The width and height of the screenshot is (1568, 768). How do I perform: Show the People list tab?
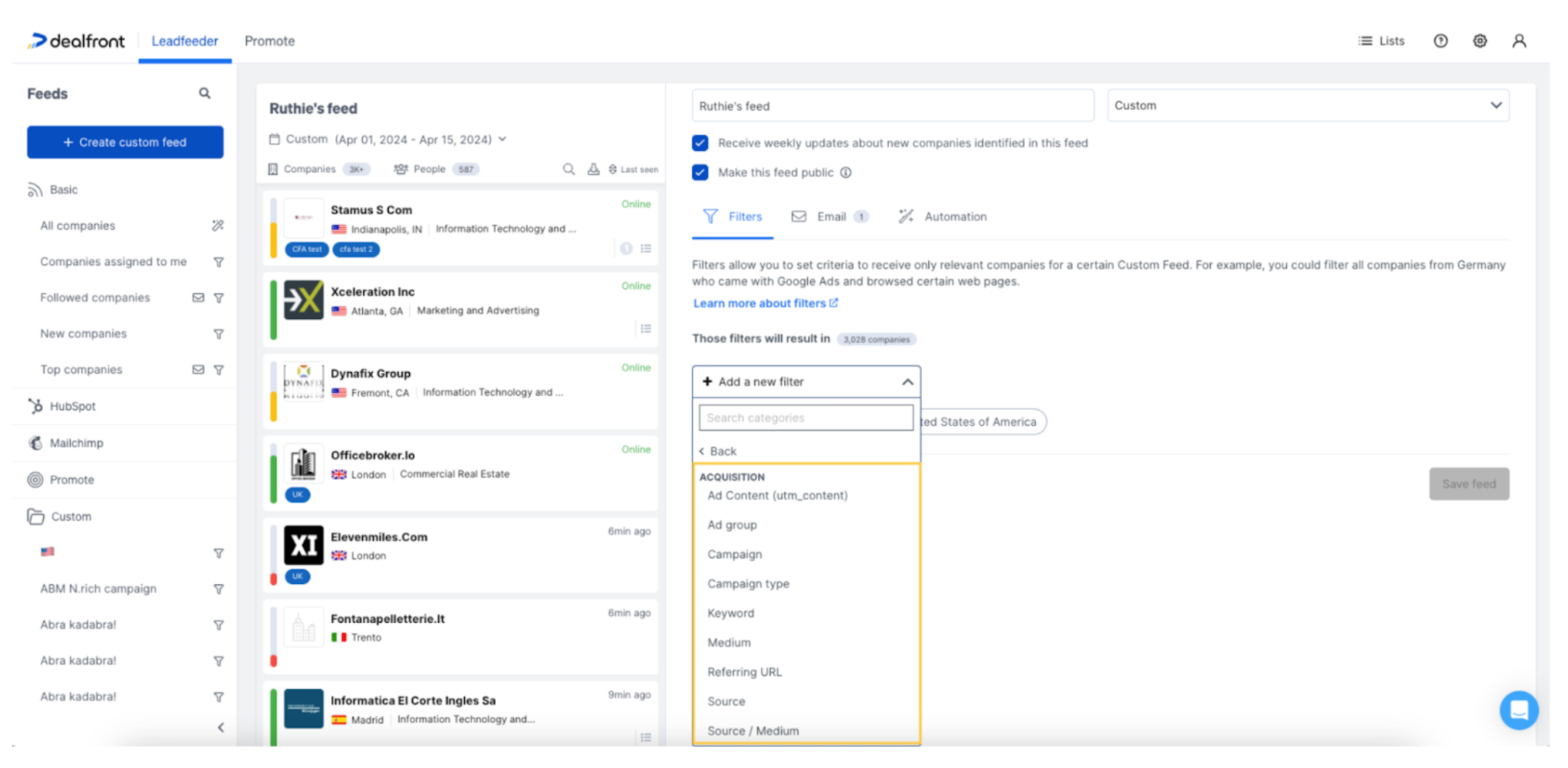pos(436,169)
